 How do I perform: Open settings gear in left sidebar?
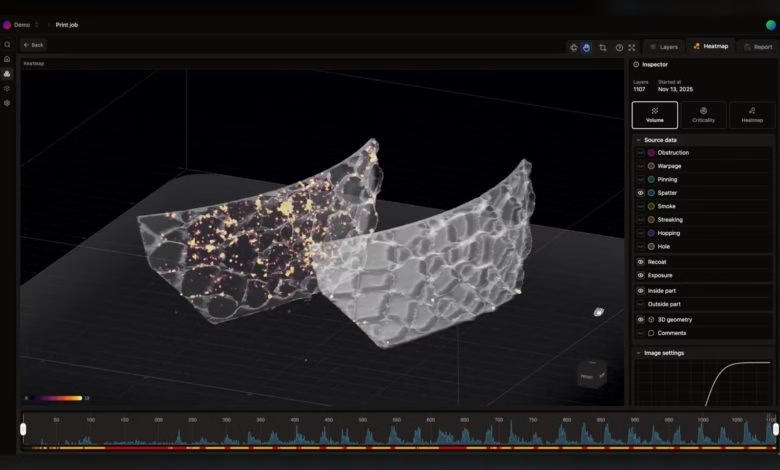coord(7,103)
